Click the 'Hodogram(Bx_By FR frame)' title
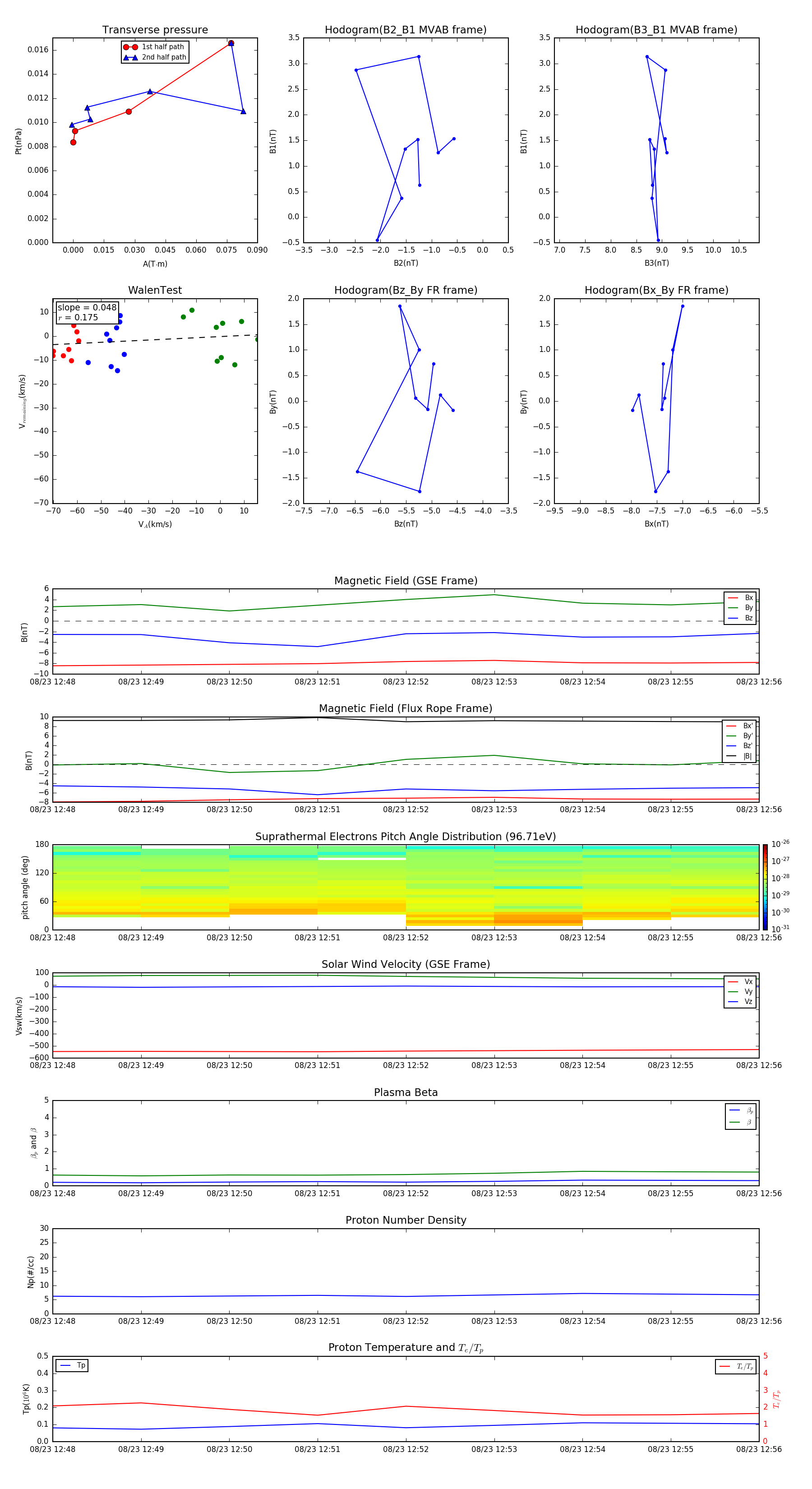Viewport: 812px width, 1489px height. [x=656, y=290]
